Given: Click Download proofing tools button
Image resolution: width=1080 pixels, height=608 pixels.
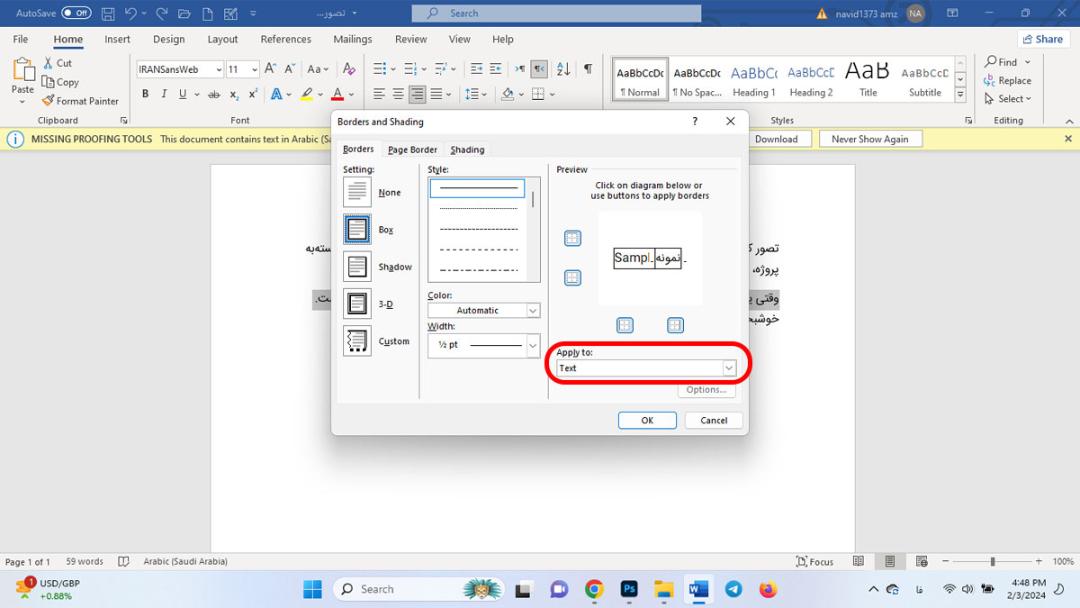Looking at the screenshot, I should tap(776, 139).
